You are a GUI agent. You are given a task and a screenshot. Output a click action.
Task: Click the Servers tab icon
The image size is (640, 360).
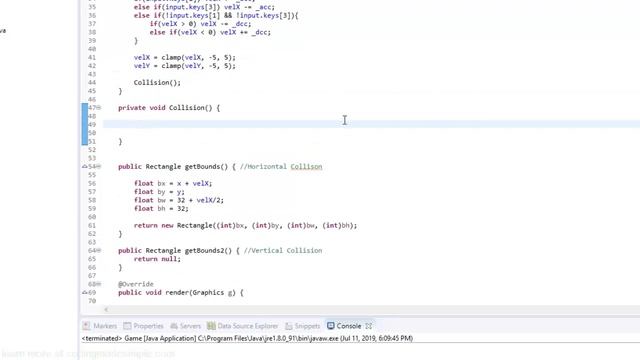click(x=174, y=326)
